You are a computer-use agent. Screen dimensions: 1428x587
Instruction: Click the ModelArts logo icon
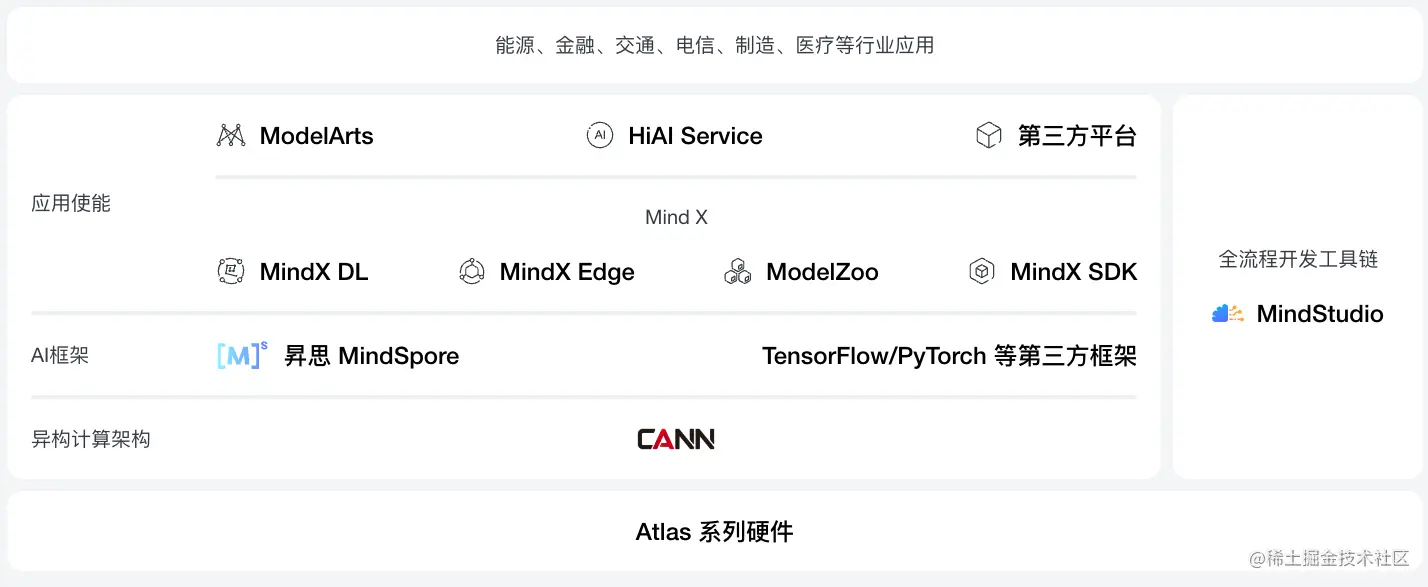pyautogui.click(x=231, y=136)
